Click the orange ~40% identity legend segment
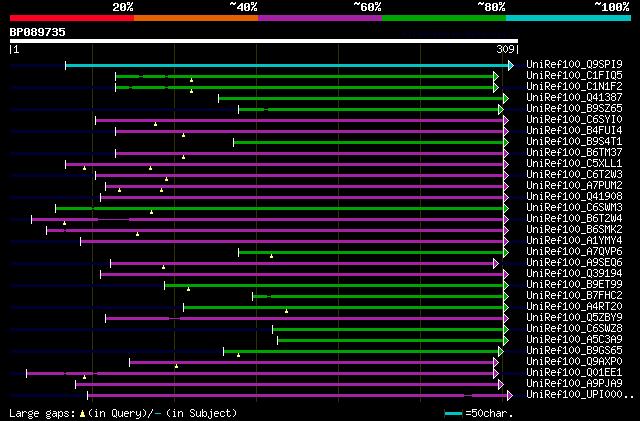Screen dimensions: 640x421 tap(196, 18)
